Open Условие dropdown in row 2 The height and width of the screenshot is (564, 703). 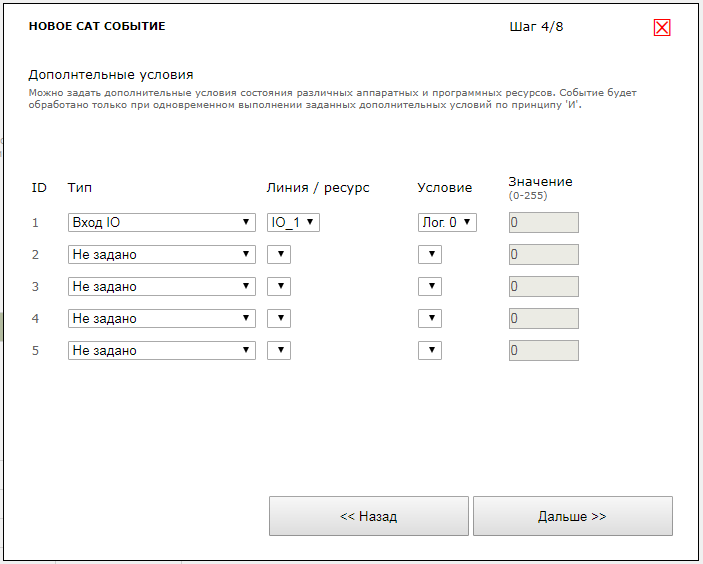pyautogui.click(x=429, y=255)
